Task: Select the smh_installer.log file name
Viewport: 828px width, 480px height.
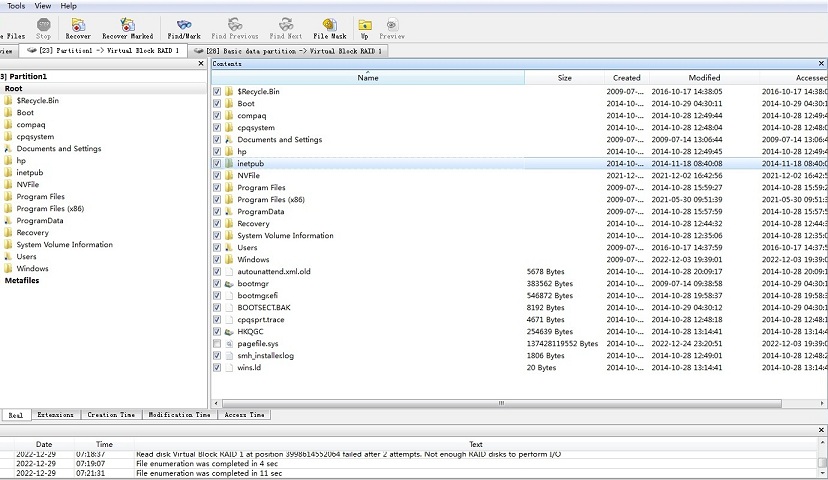Action: (266, 355)
